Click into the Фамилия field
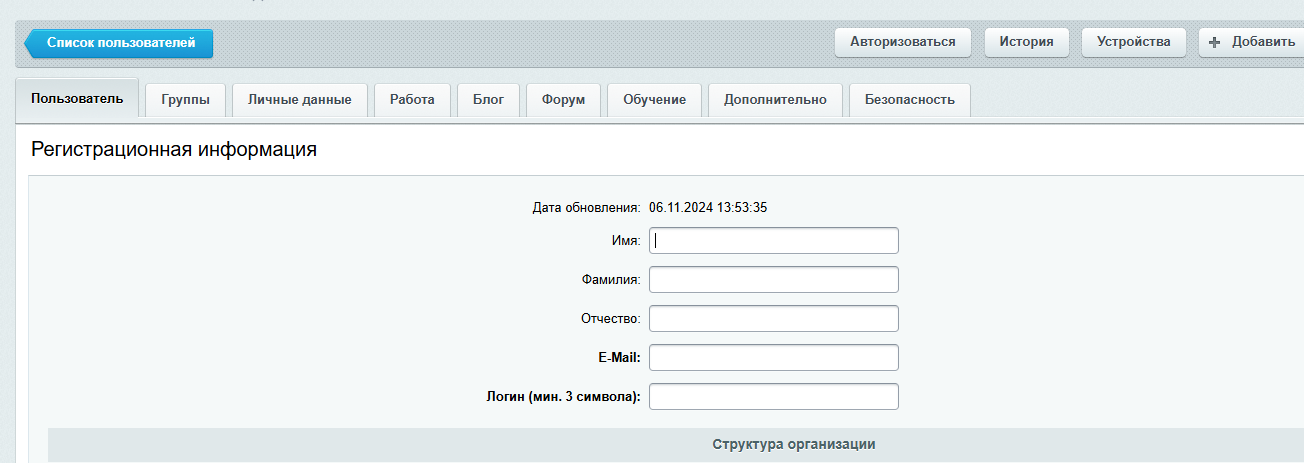 pyautogui.click(x=774, y=280)
